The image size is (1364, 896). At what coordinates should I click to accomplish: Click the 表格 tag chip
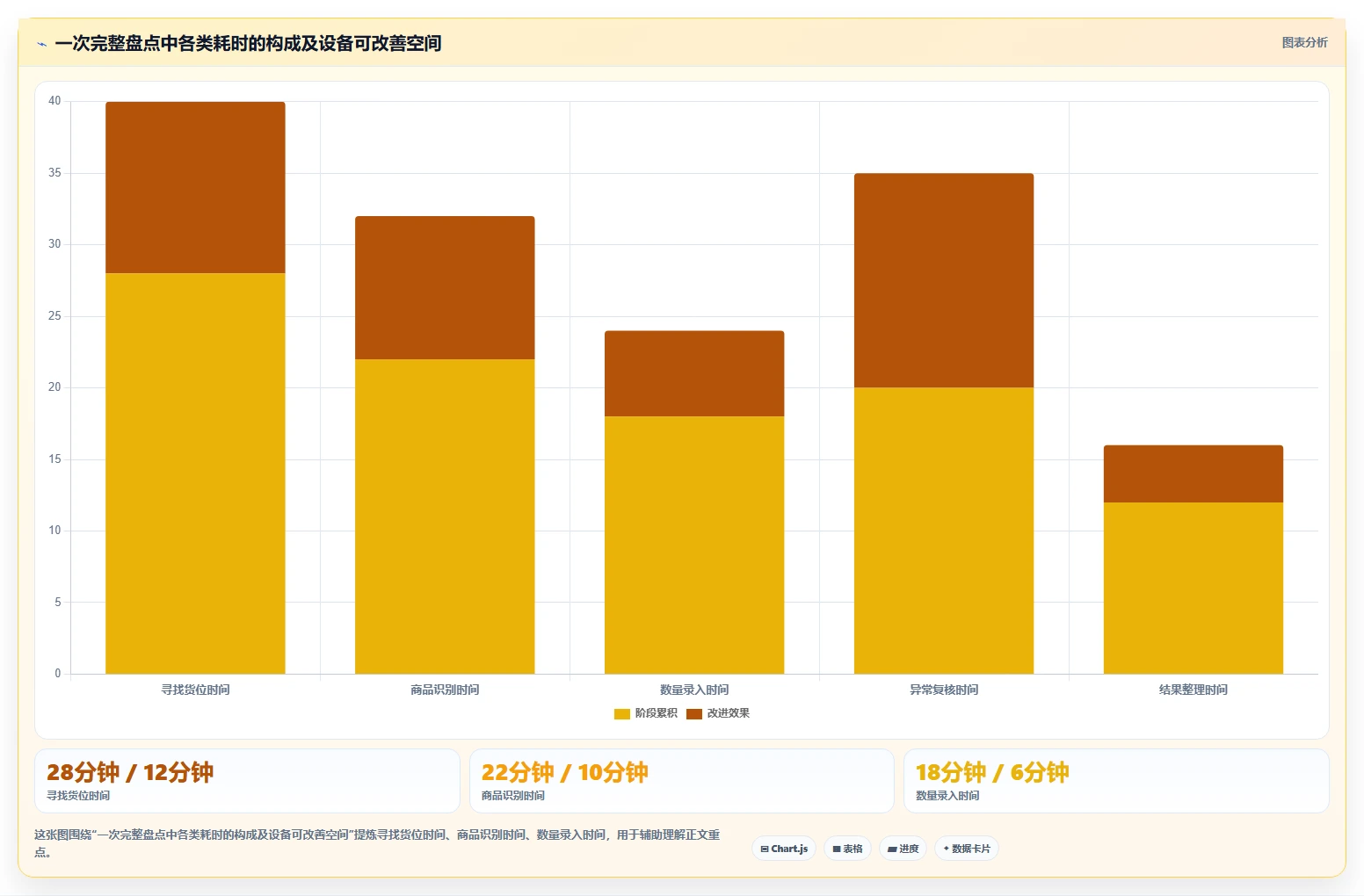[847, 849]
